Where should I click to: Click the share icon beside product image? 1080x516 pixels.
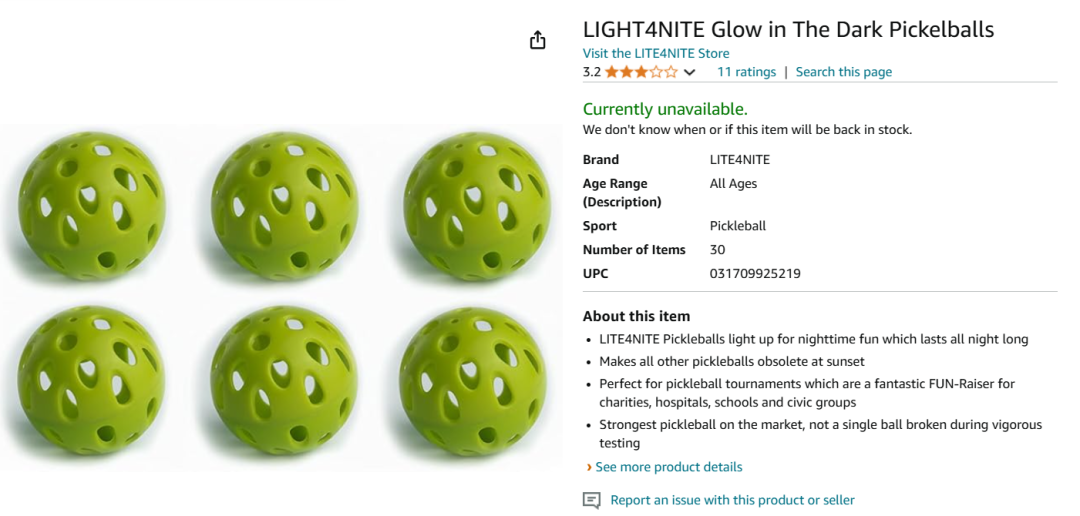coord(538,40)
